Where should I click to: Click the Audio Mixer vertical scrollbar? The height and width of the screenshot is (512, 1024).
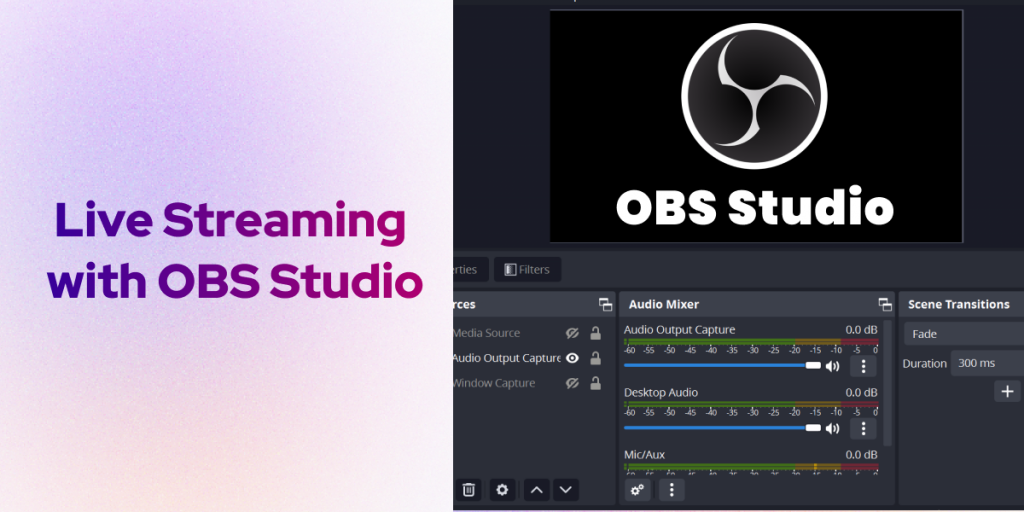(887, 383)
